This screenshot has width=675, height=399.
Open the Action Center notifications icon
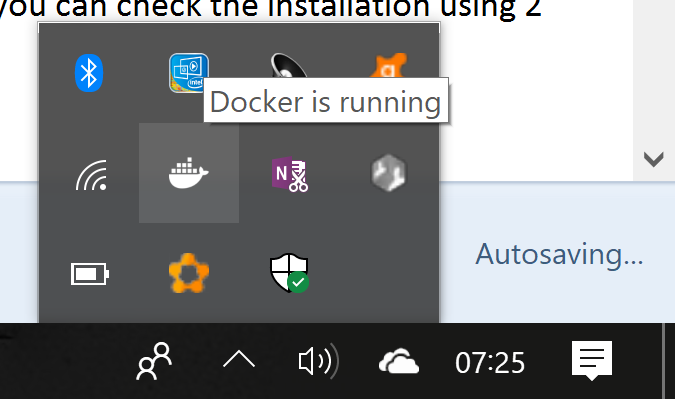coord(592,361)
